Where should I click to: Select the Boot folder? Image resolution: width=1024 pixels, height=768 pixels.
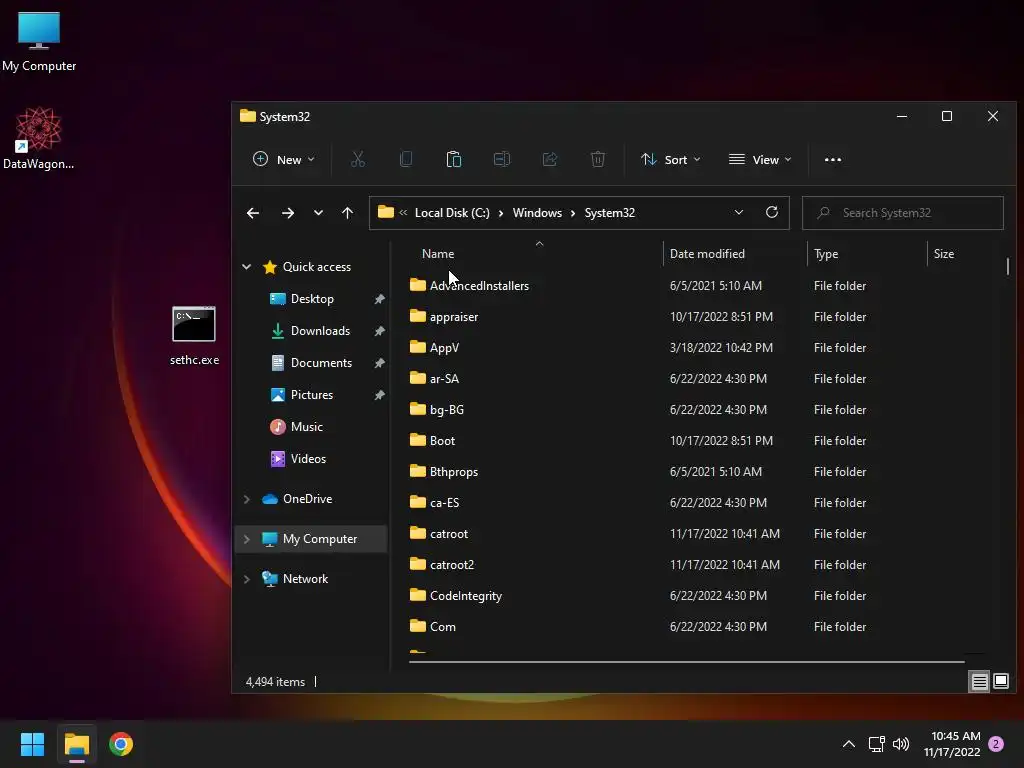(x=442, y=441)
